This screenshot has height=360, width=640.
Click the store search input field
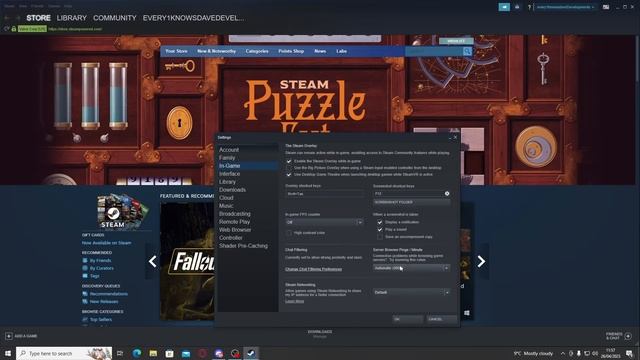pos(434,51)
